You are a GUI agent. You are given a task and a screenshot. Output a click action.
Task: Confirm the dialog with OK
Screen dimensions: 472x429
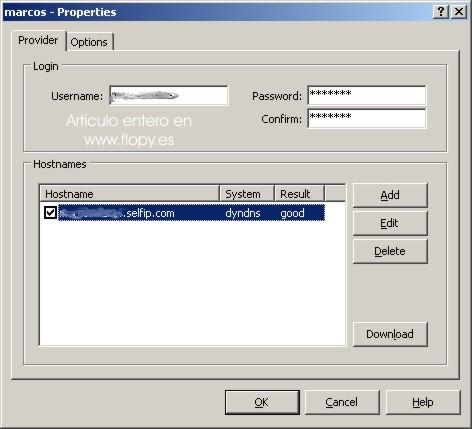(262, 402)
